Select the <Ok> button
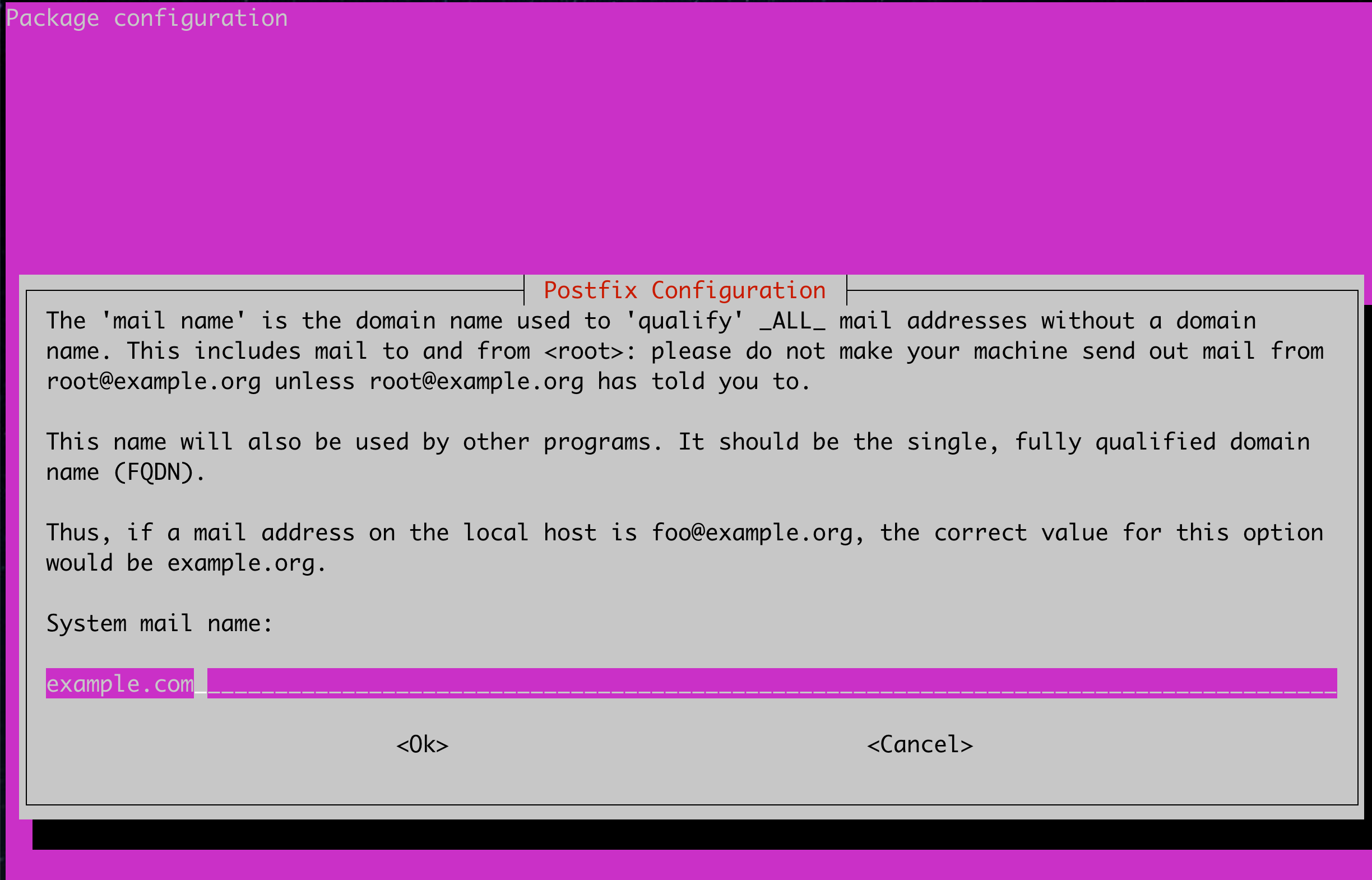The image size is (1372, 880). (423, 744)
